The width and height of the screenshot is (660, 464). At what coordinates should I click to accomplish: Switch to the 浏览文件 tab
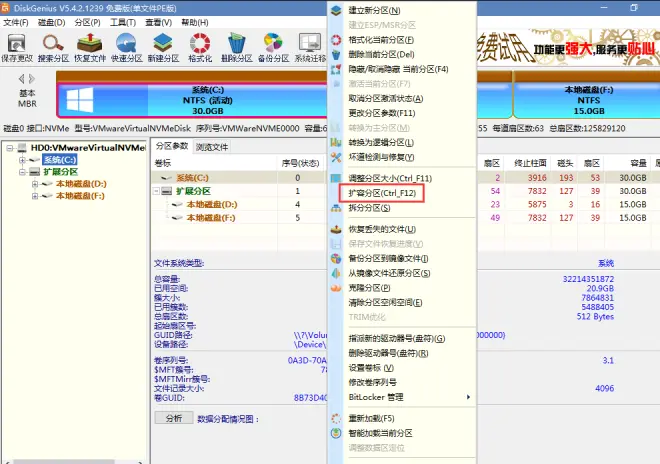[212, 147]
